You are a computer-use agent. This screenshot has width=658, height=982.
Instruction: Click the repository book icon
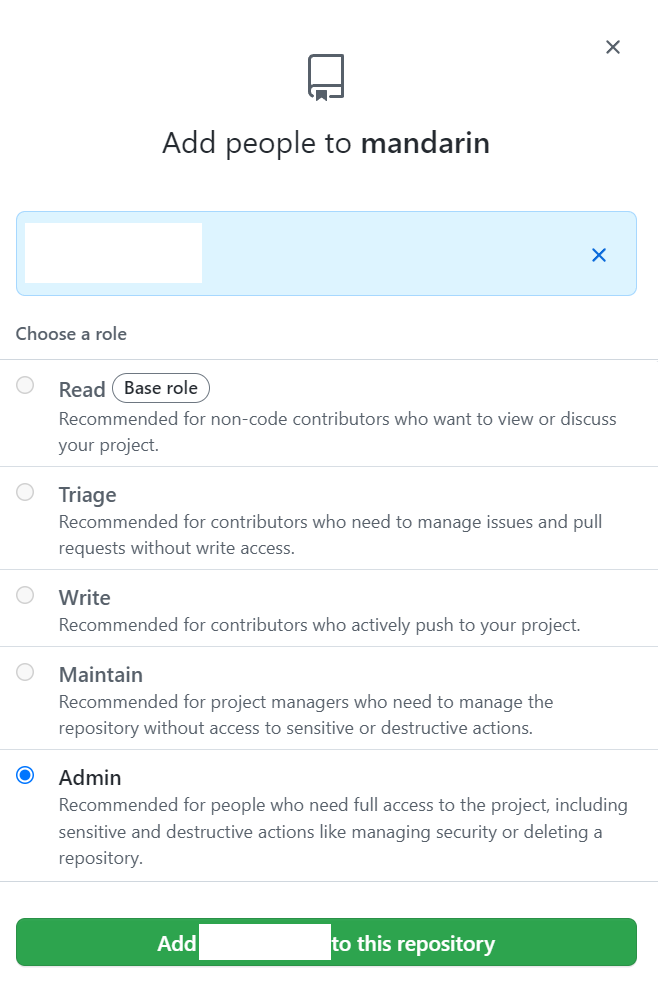point(326,77)
